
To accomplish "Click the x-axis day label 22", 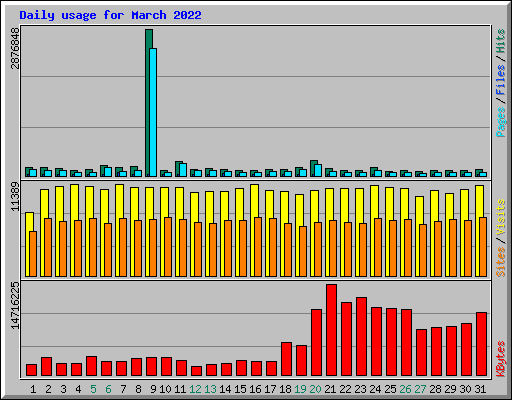I will point(345,389).
